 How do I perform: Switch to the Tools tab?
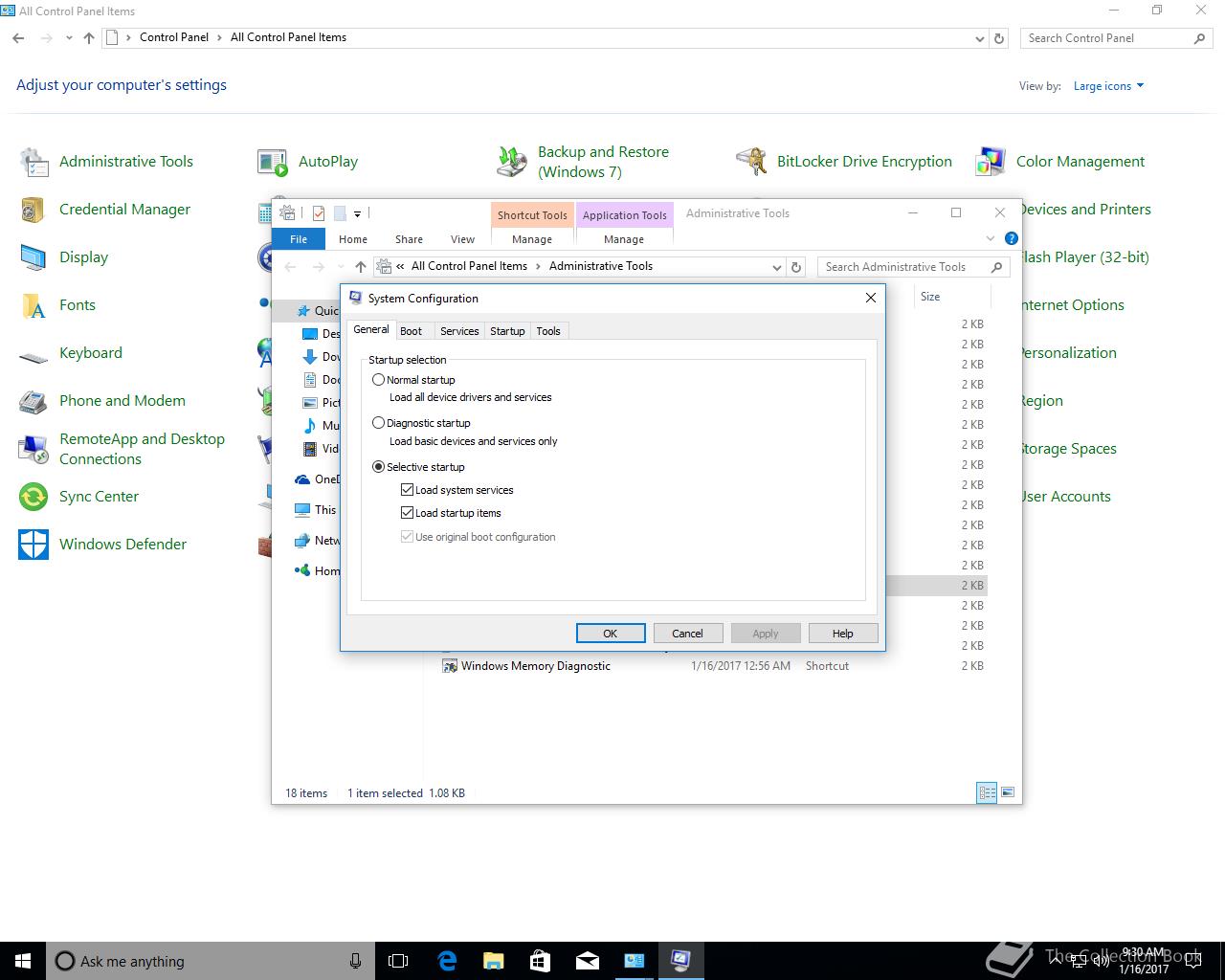pyautogui.click(x=548, y=331)
